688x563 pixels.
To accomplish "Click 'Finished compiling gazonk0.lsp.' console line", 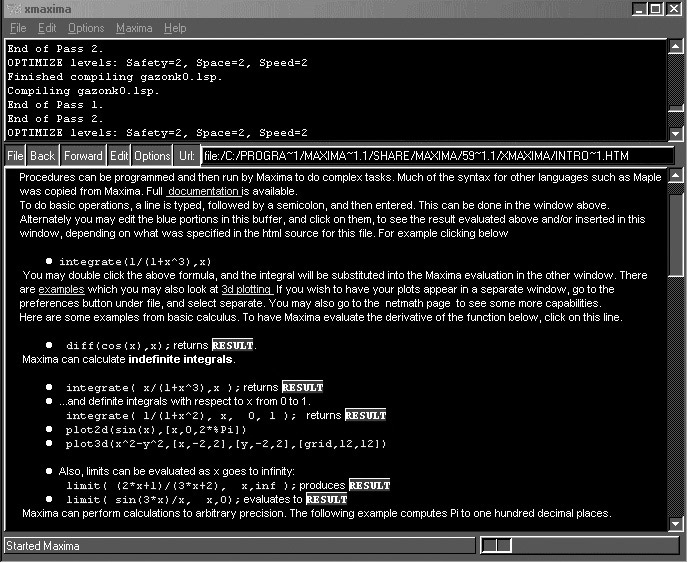I will point(115,77).
